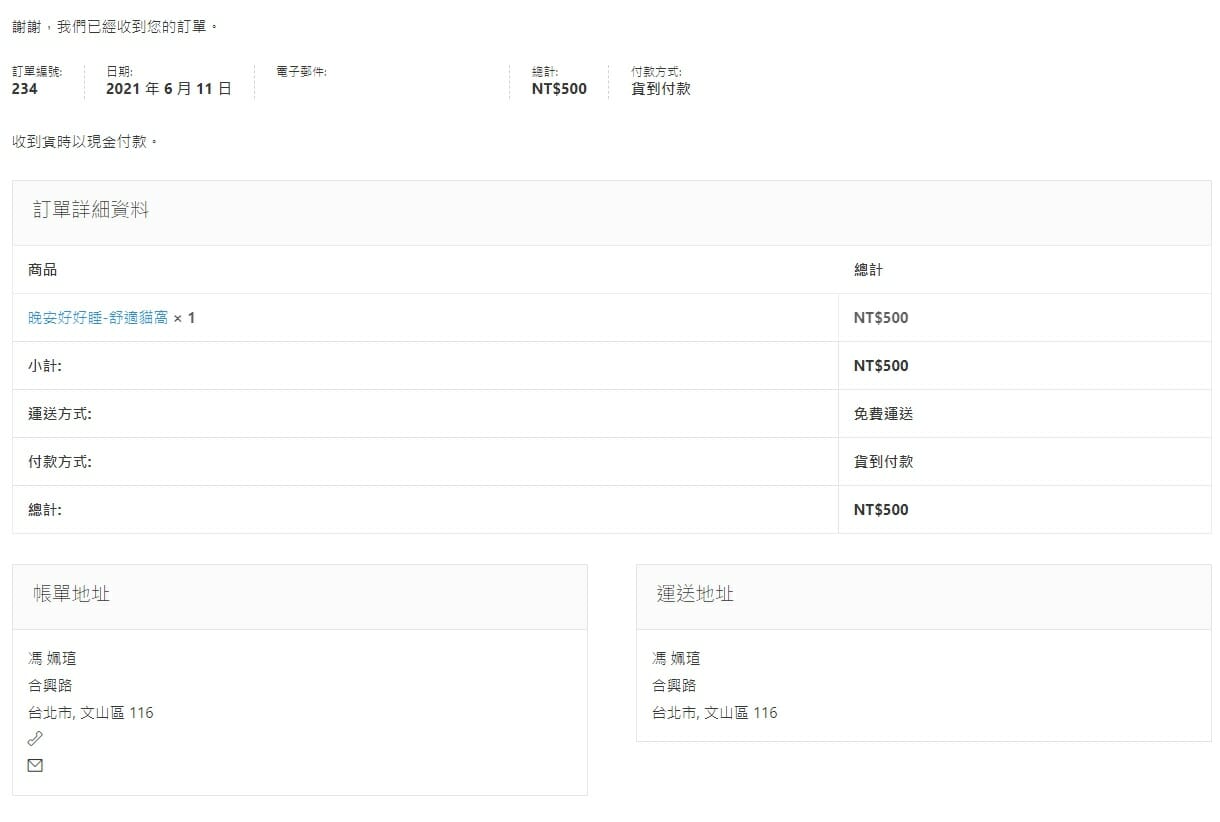Click the 運送地址 section heading
1220x822 pixels.
(695, 594)
